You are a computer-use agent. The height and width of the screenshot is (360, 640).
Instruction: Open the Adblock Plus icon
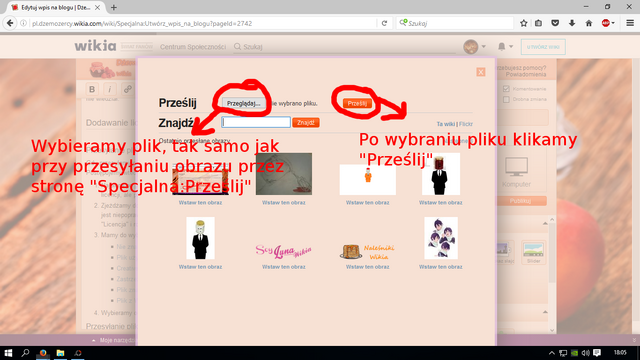[x=606, y=23]
